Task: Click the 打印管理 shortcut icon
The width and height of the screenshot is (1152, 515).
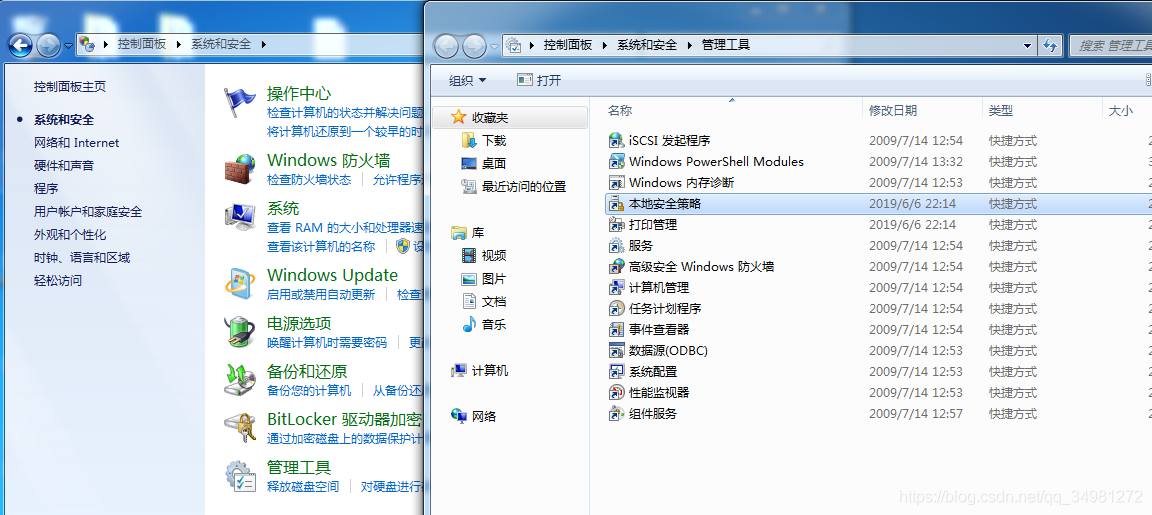Action: coord(617,225)
